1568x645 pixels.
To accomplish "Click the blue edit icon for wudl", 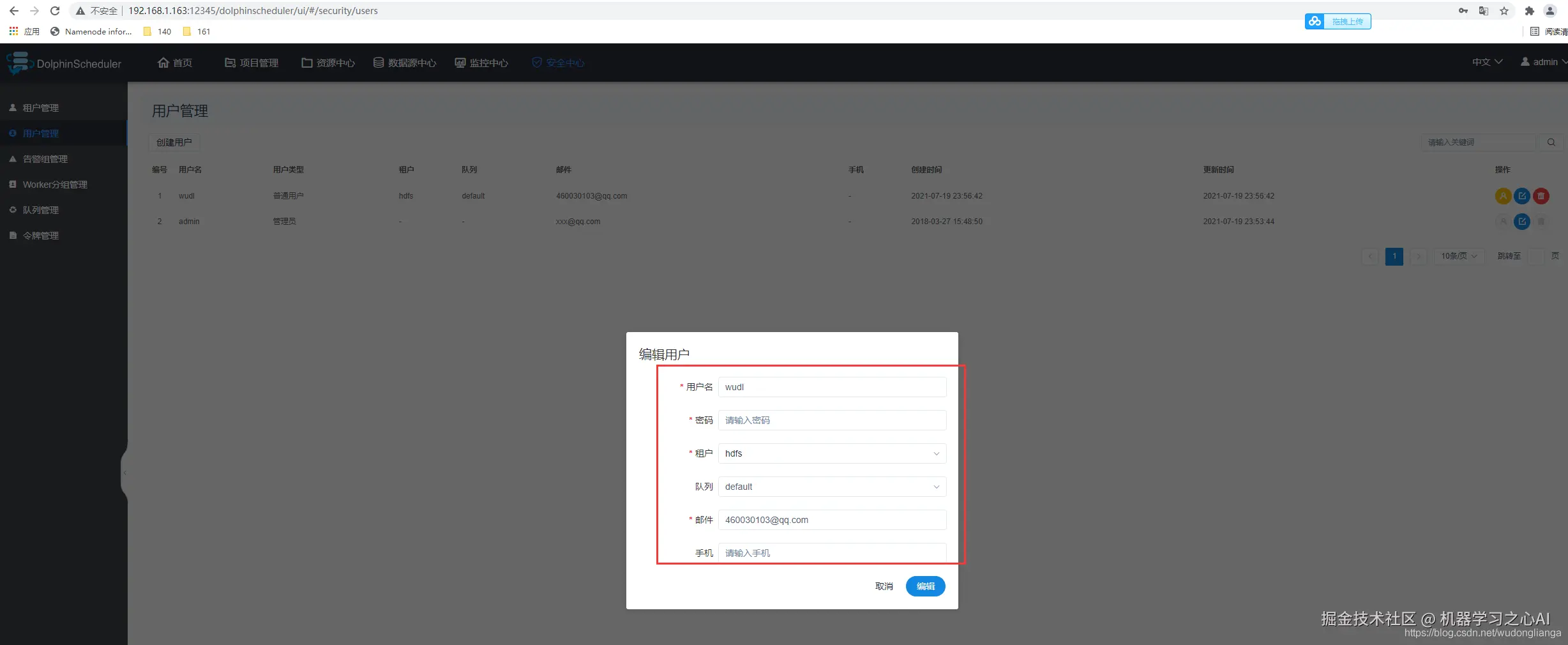I will point(1522,196).
